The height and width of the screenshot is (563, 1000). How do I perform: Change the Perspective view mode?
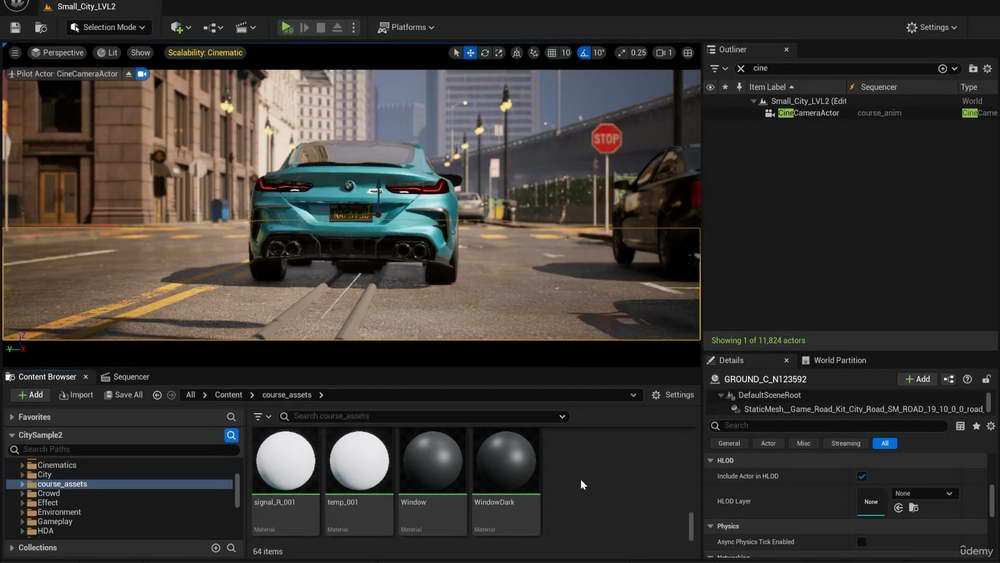pyautogui.click(x=57, y=53)
